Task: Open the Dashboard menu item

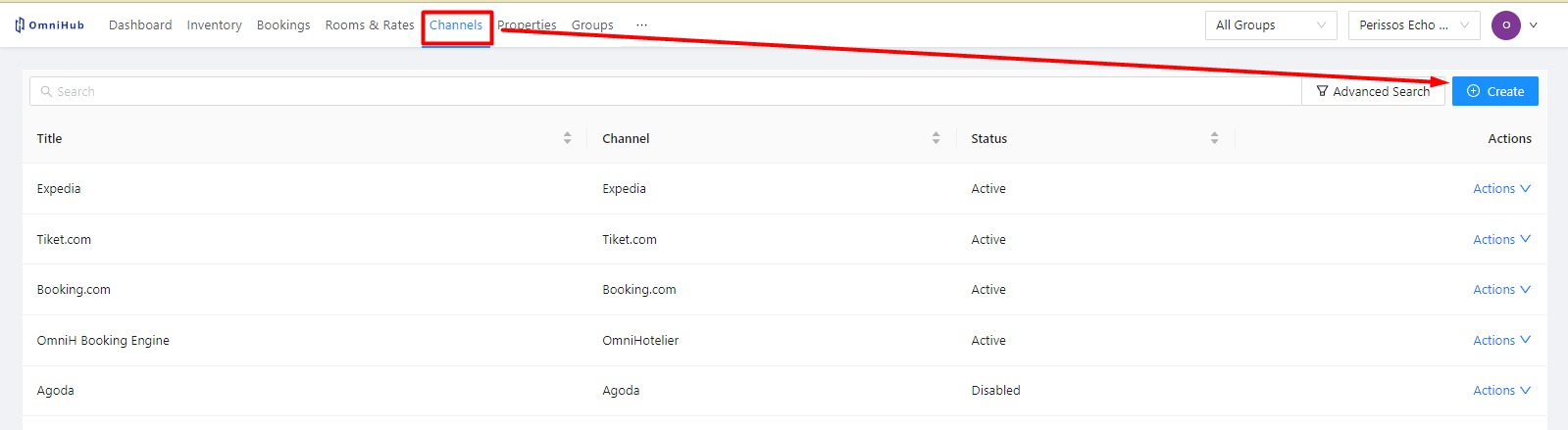Action: tap(140, 25)
